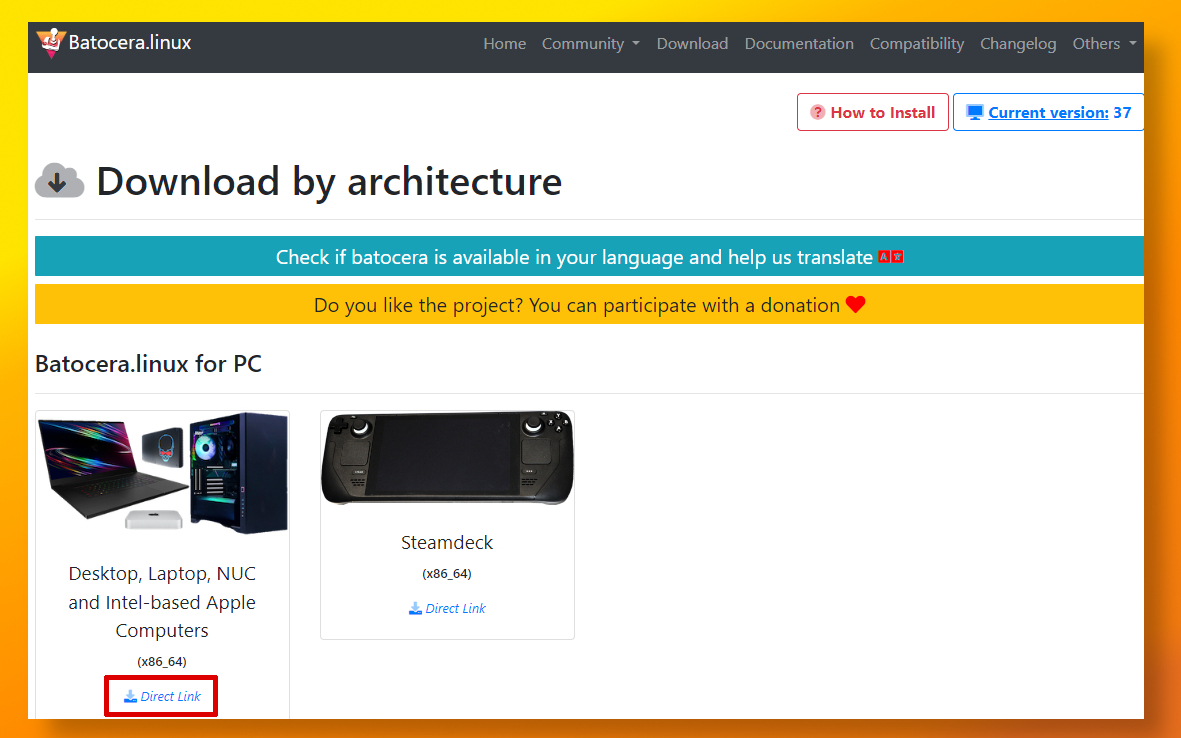The image size is (1181, 738).
Task: Click the Steamdeck handheld image
Action: 447,458
